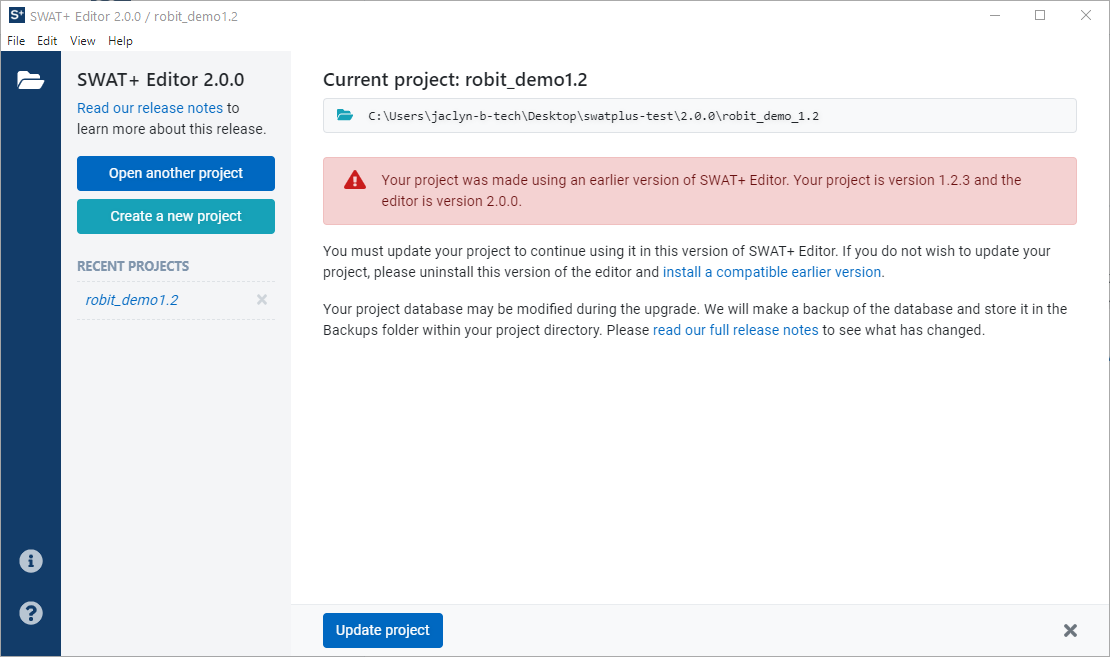This screenshot has height=657, width=1110.
Task: Open the View menu
Action: [x=83, y=41]
